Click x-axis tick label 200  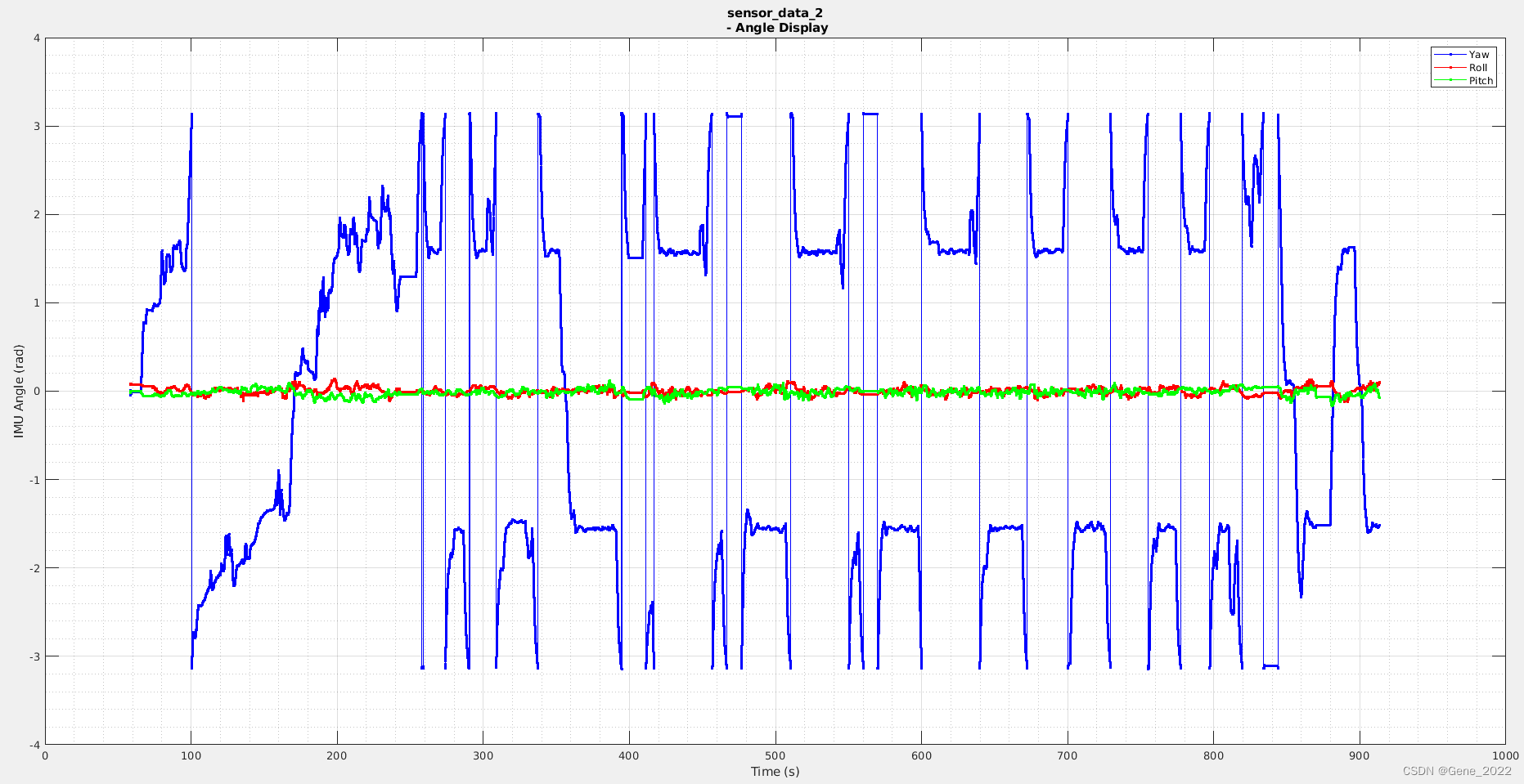[336, 756]
